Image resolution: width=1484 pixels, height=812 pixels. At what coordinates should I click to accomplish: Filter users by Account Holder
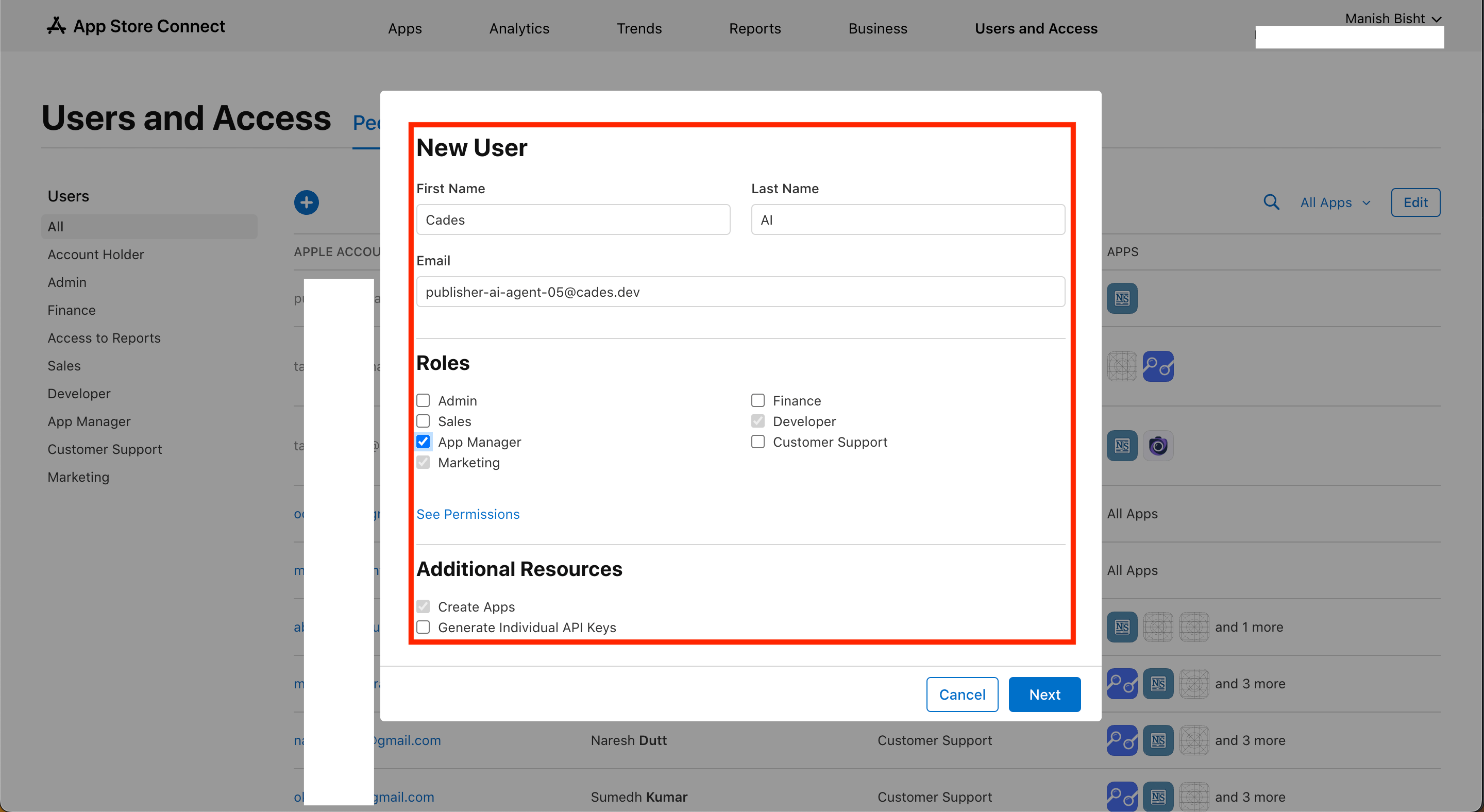click(x=96, y=254)
